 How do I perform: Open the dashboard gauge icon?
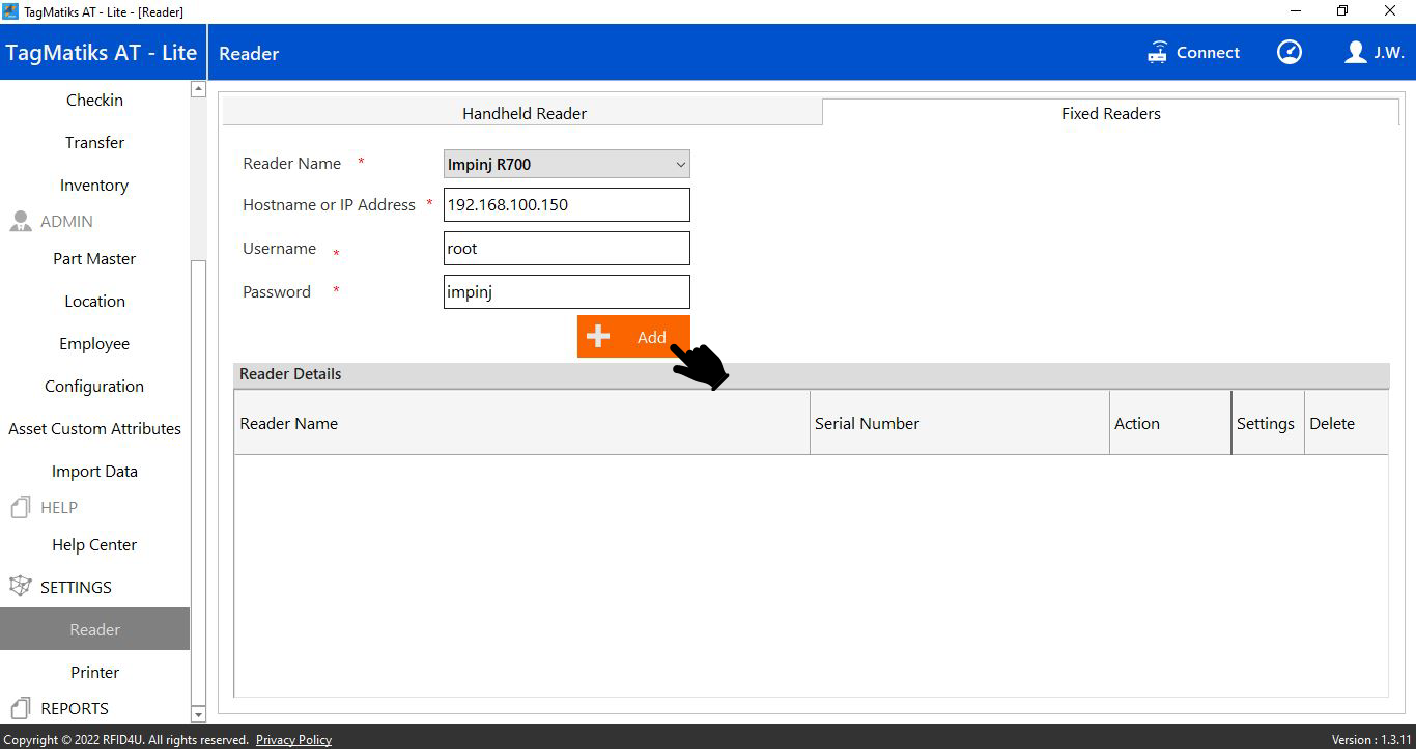tap(1289, 52)
